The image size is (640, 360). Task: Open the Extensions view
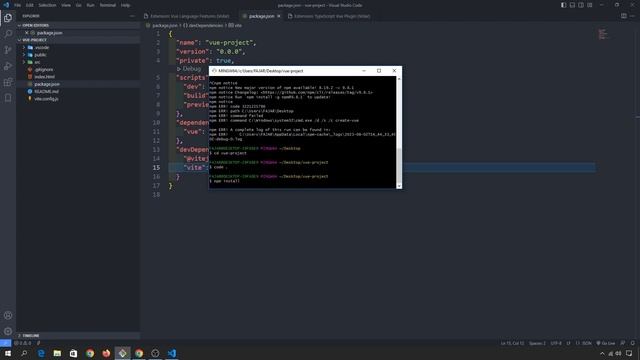(8, 82)
